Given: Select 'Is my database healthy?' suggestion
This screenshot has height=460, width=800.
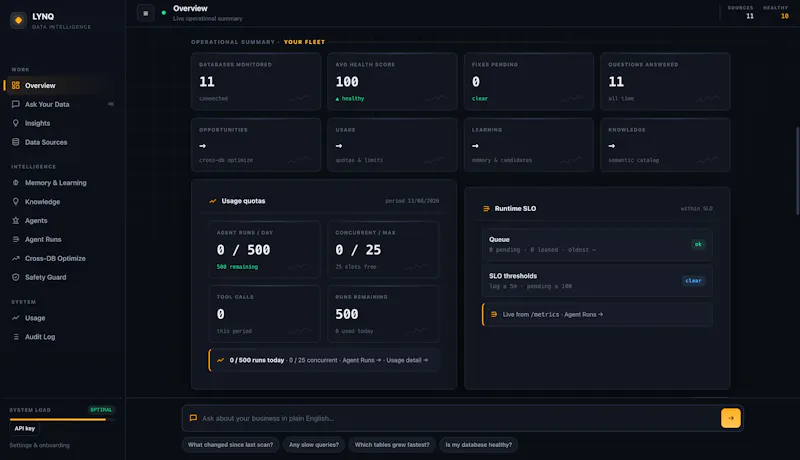Looking at the screenshot, I should 479,445.
